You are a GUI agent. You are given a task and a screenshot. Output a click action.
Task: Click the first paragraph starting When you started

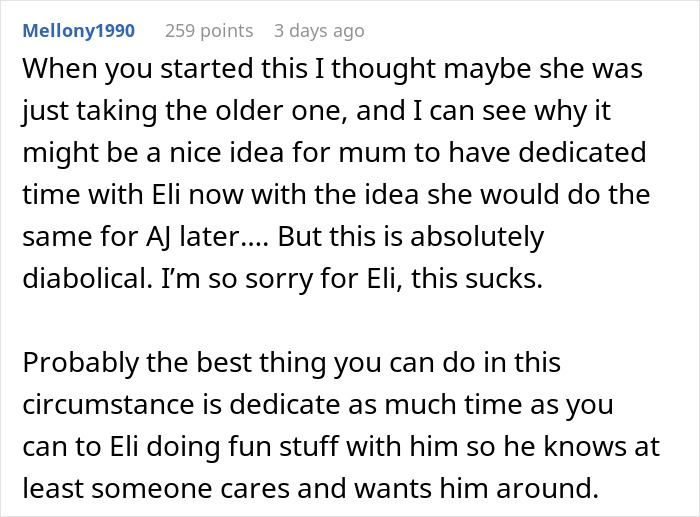click(x=336, y=174)
